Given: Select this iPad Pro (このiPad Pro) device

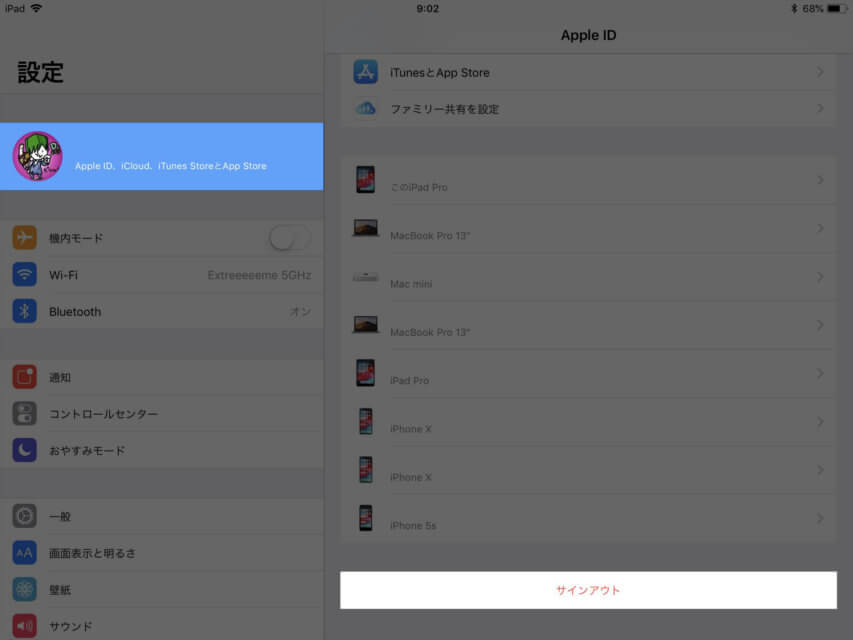Looking at the screenshot, I should (589, 180).
